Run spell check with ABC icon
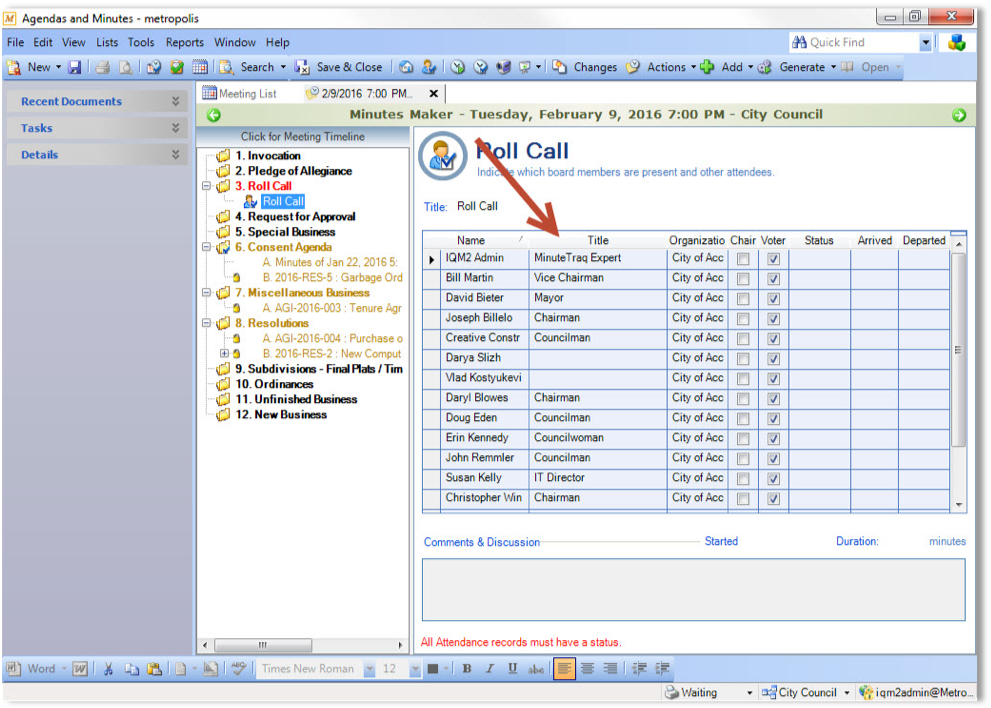Viewport: 991px width, 708px height. tap(238, 669)
